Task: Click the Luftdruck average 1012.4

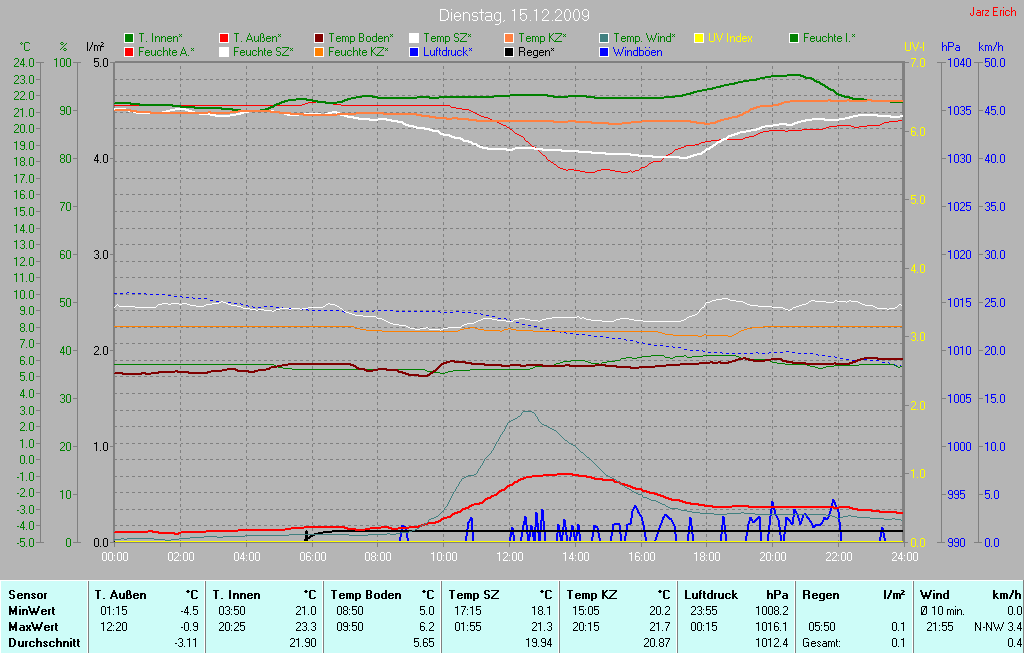Action: 772,643
